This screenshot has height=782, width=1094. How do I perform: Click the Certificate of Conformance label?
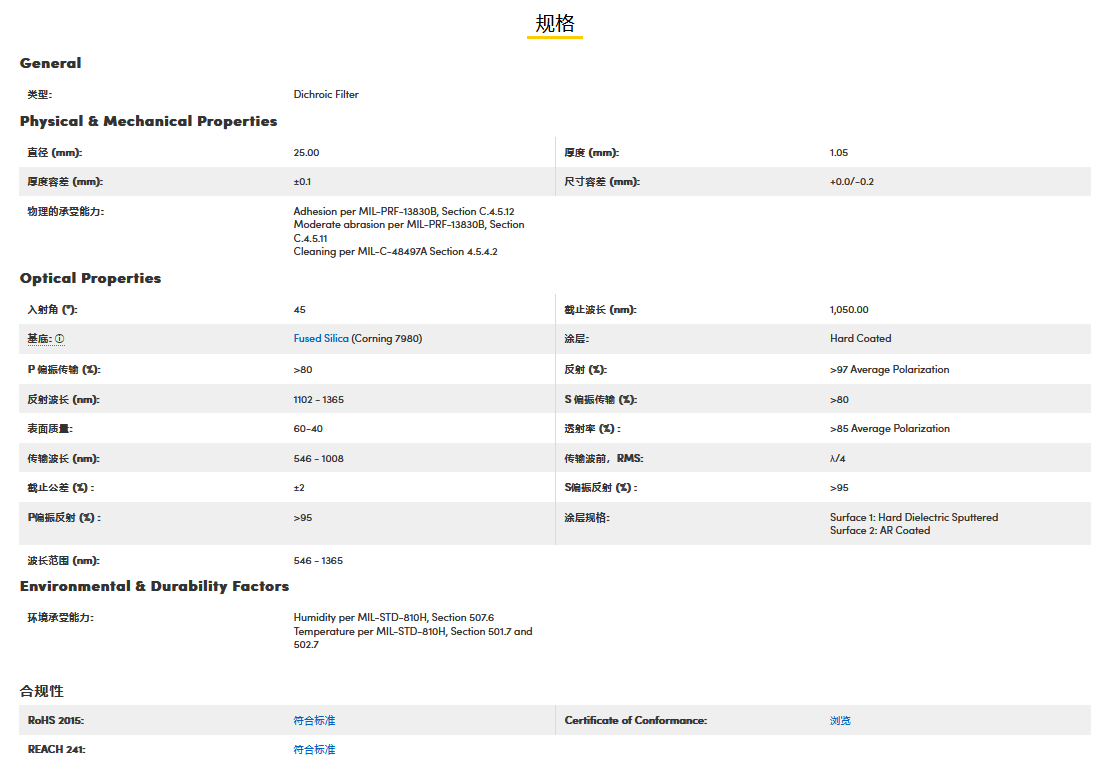pos(635,721)
